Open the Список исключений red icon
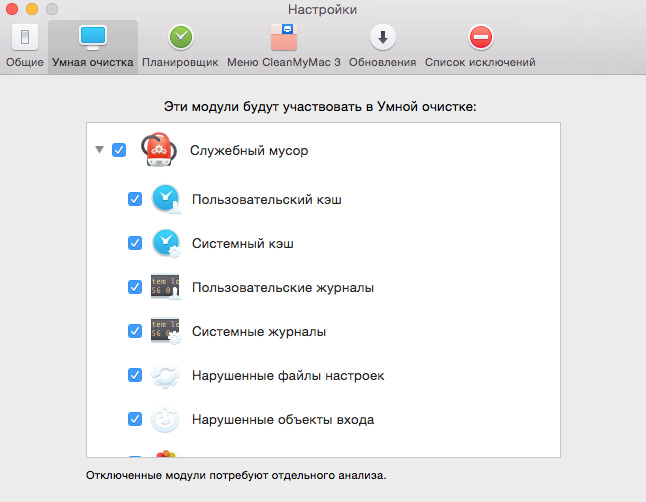Viewport: 646px width, 502px height. (481, 37)
